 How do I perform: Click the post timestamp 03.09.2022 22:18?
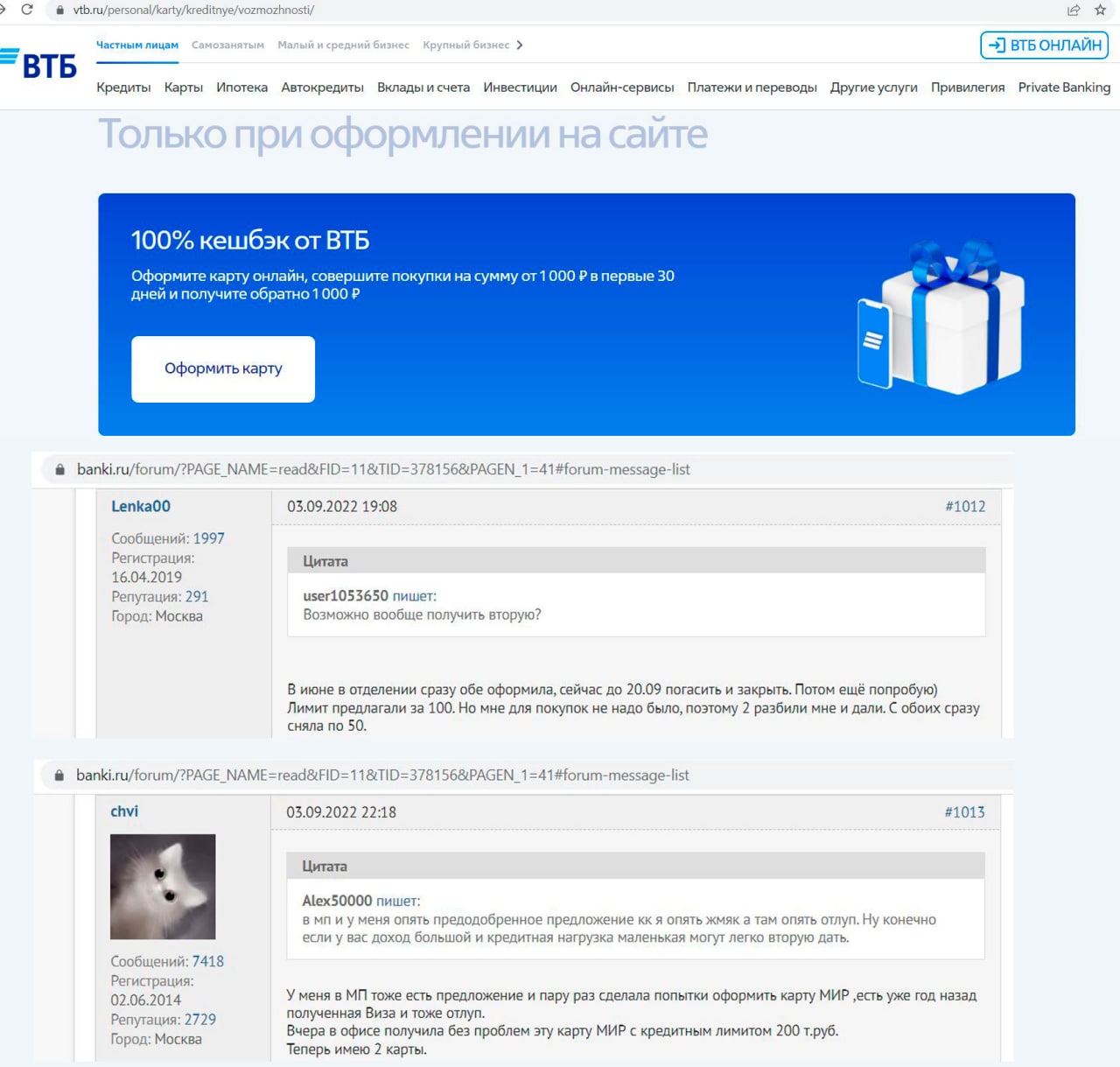pos(341,812)
